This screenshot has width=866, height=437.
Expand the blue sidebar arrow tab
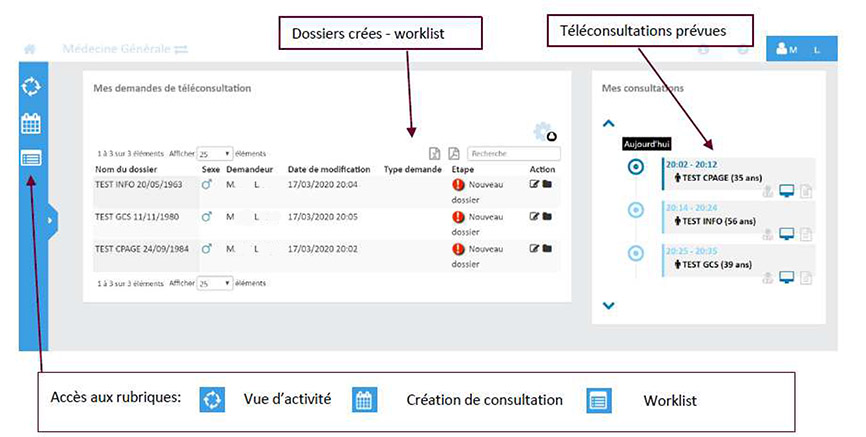tap(51, 220)
